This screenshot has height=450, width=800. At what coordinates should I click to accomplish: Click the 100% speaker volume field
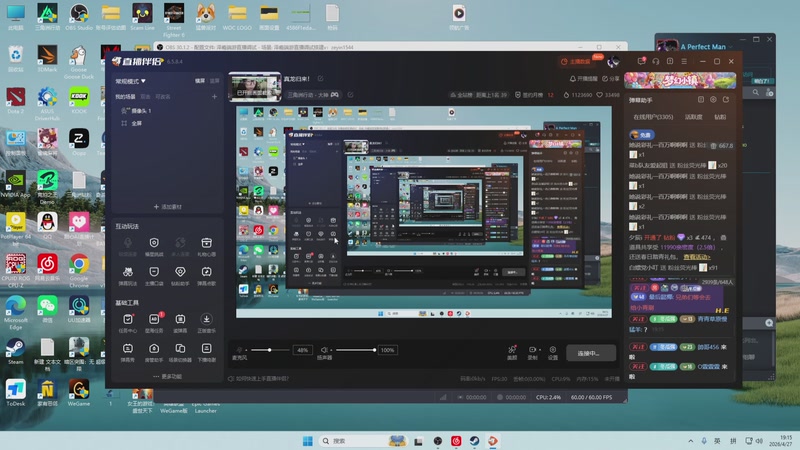388,350
